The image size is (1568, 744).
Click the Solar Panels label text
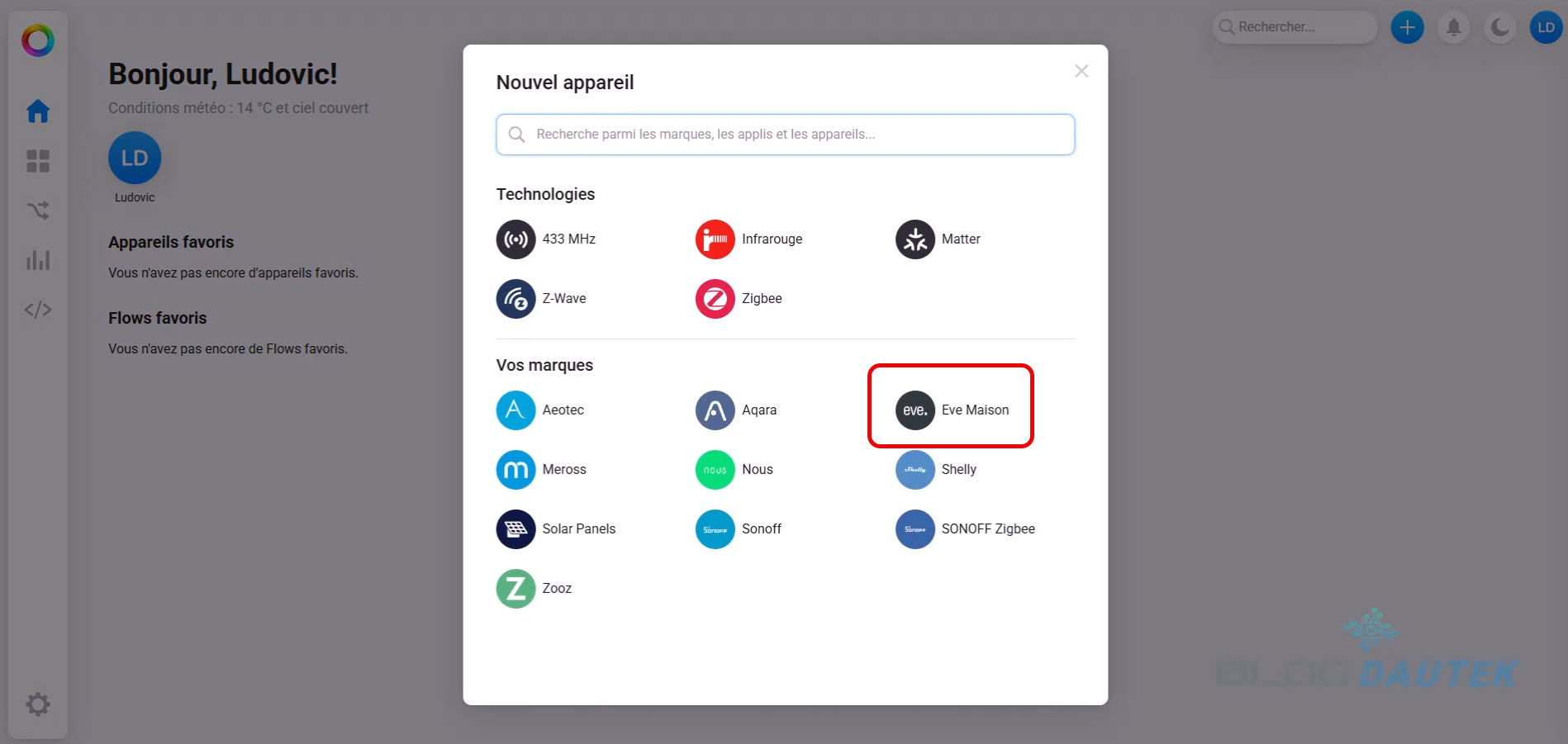[x=579, y=529]
